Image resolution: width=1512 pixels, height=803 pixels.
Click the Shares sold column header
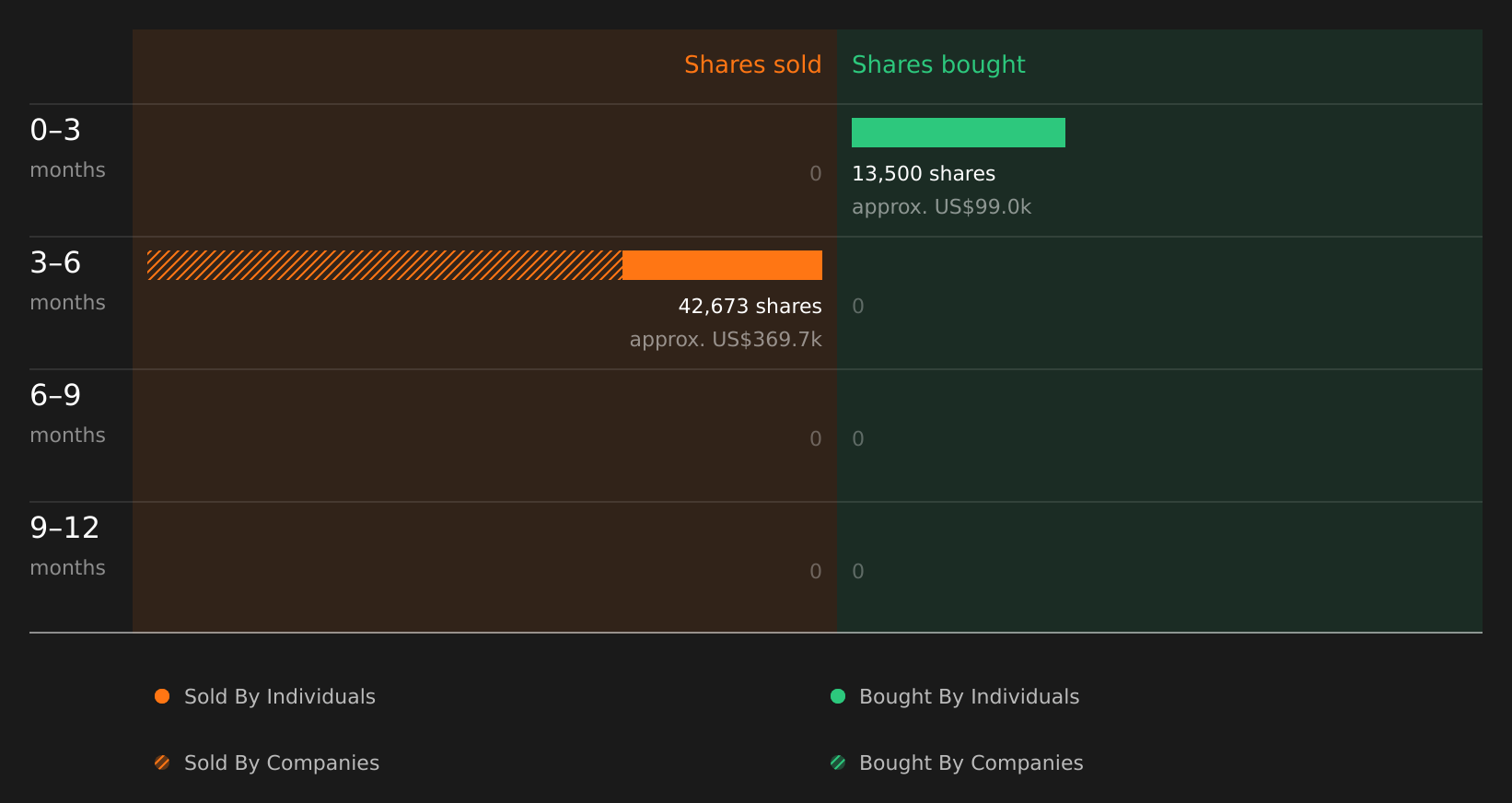point(752,64)
